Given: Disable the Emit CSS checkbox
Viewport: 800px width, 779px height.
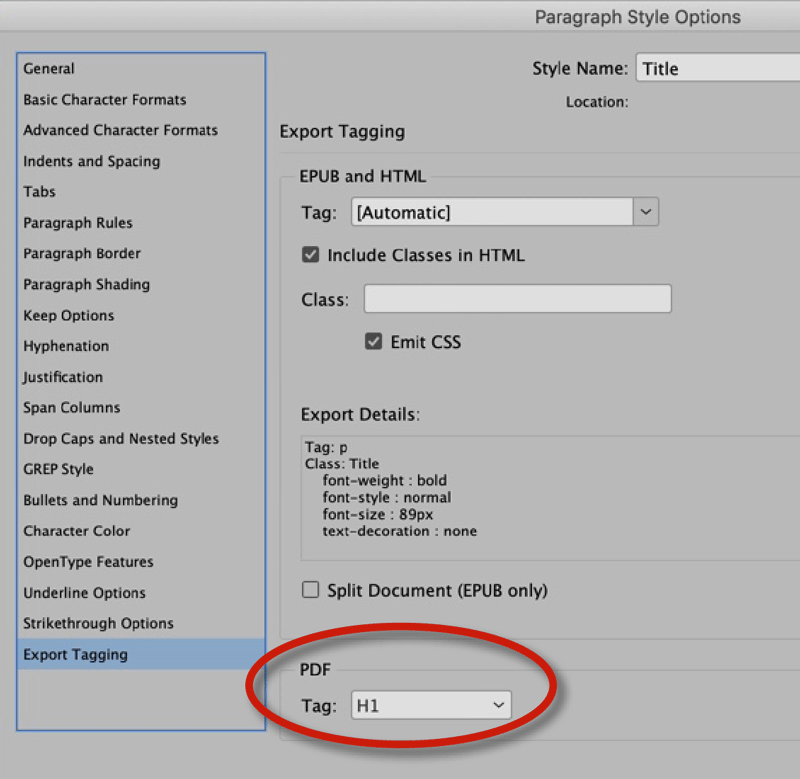Looking at the screenshot, I should (x=373, y=341).
